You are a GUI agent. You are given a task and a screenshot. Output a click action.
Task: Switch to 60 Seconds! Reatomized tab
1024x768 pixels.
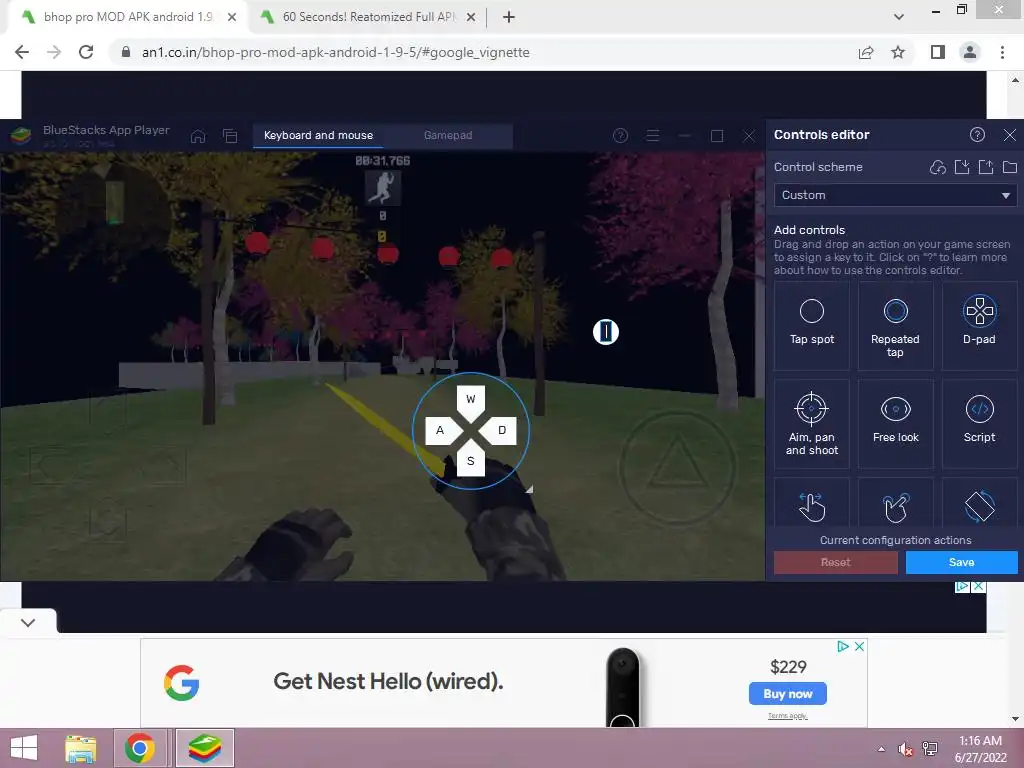click(369, 17)
